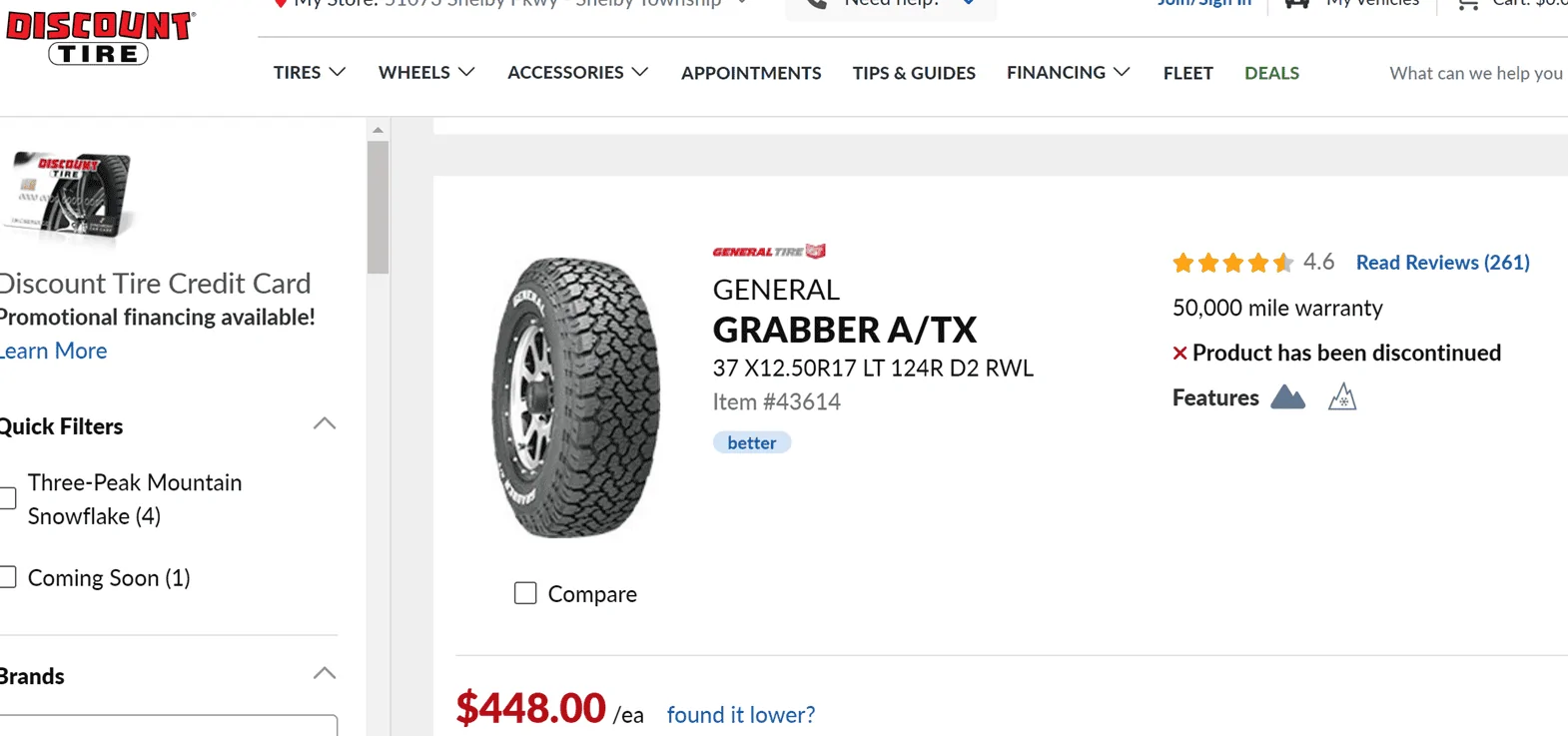This screenshot has height=736, width=1568.
Task: Click the three-peak snowflake feature icon
Action: coord(1342,397)
